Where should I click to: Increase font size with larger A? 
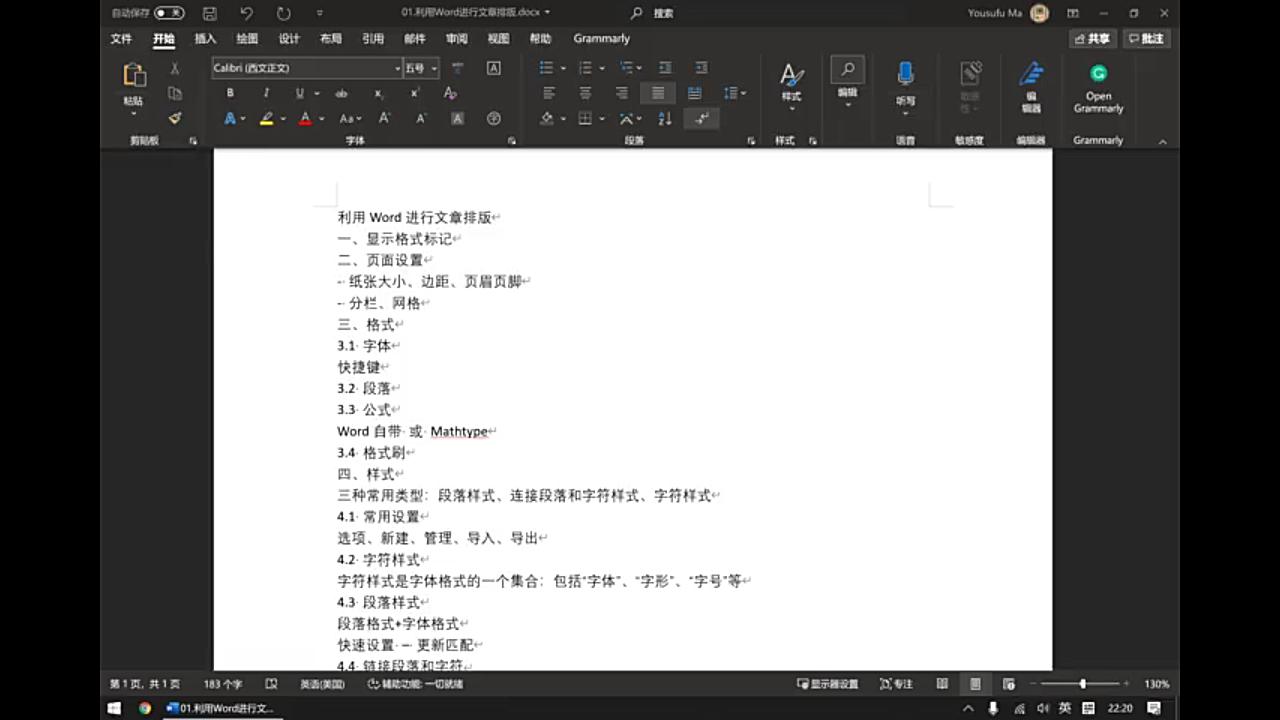384,118
